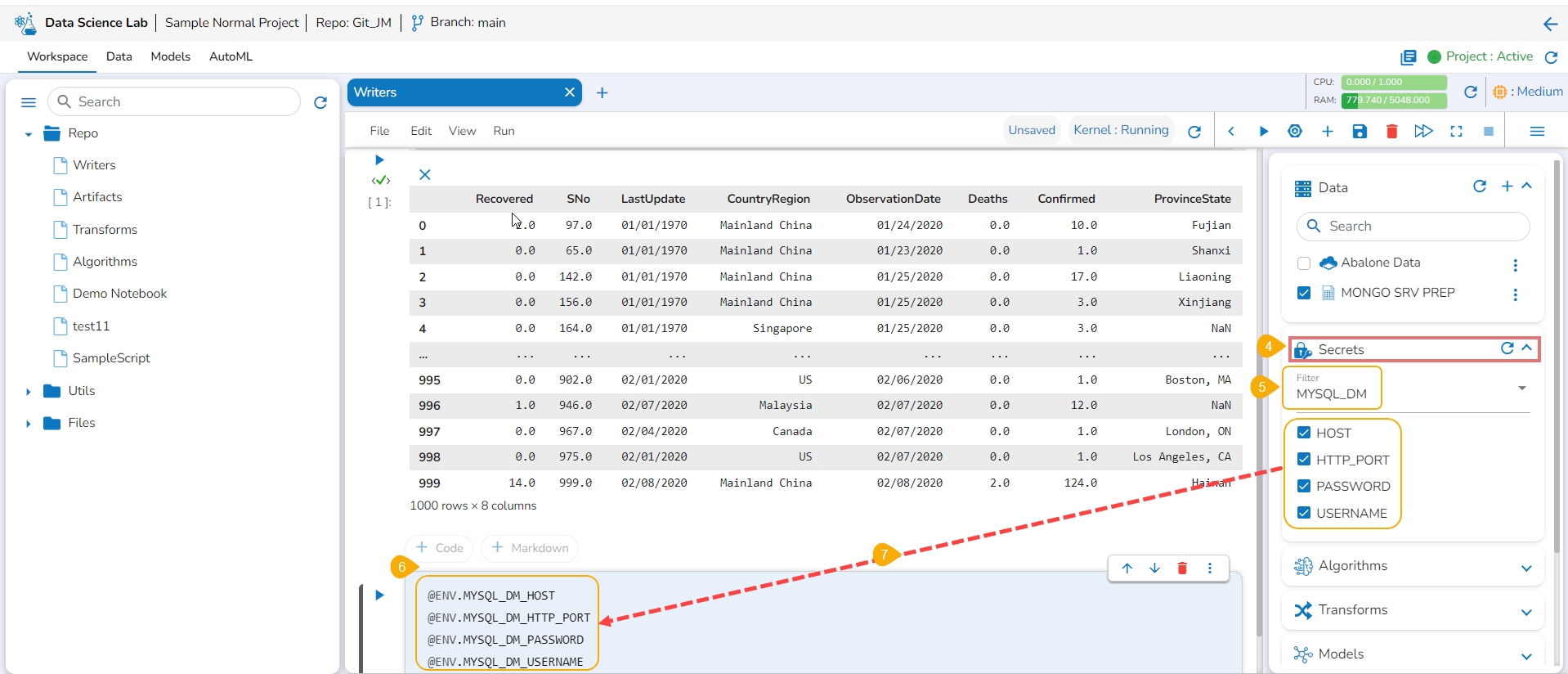Restart the kernel using the refresh icon
1568x674 pixels.
1194,132
